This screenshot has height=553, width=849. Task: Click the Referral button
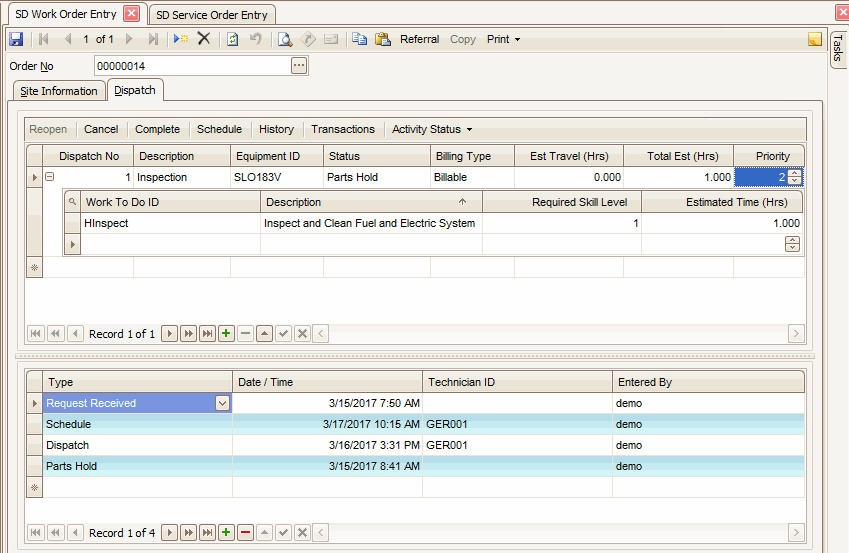[x=420, y=39]
